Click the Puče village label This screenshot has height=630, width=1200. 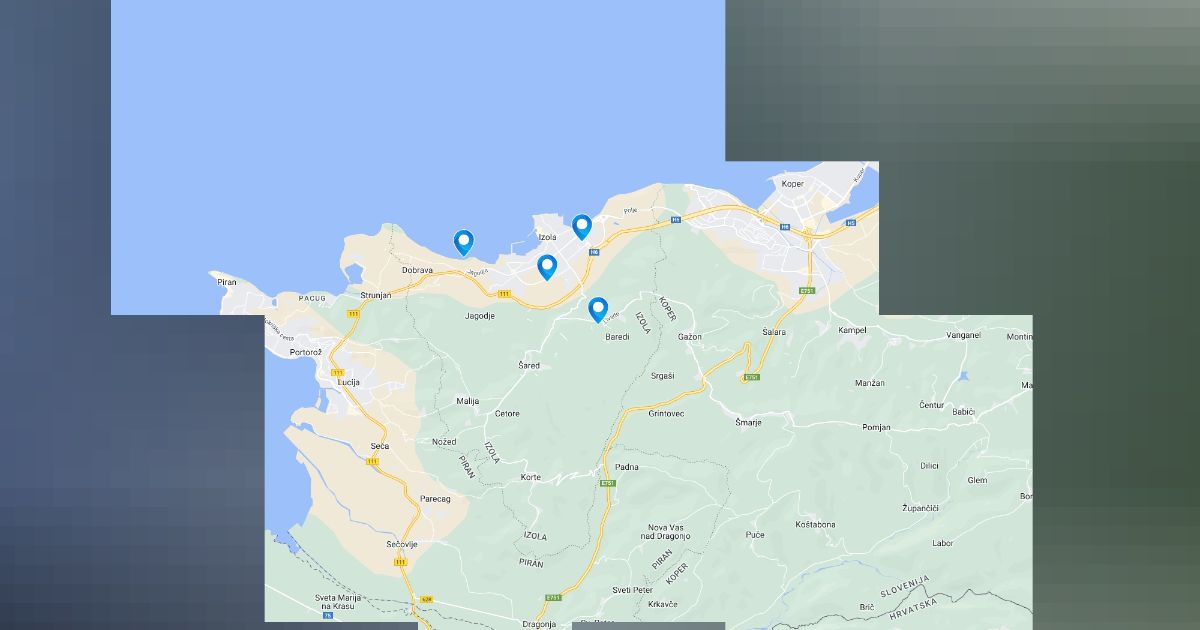tap(755, 535)
